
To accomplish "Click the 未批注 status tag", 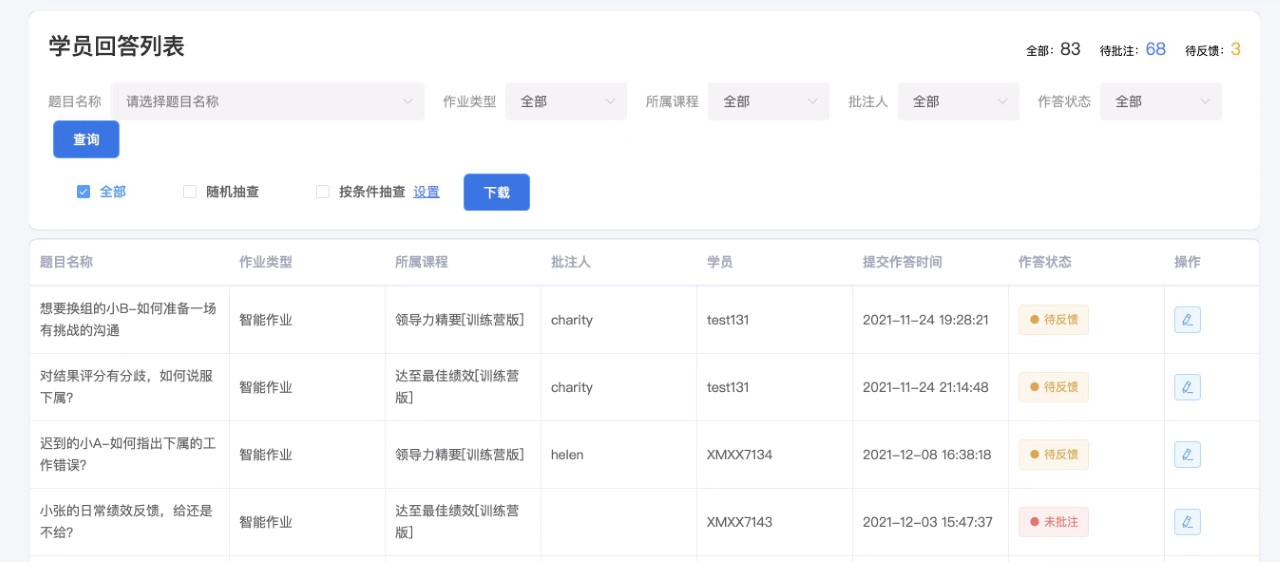I will click(x=1054, y=522).
